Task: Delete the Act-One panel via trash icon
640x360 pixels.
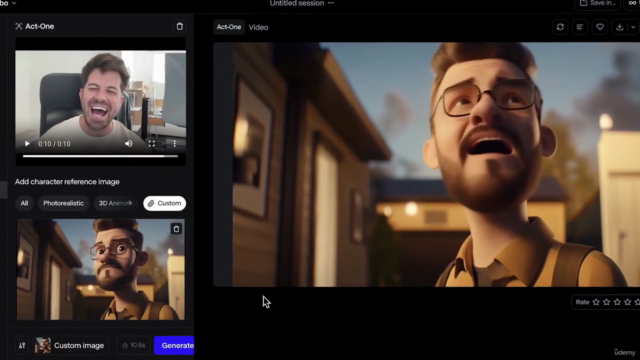Action: (x=180, y=27)
